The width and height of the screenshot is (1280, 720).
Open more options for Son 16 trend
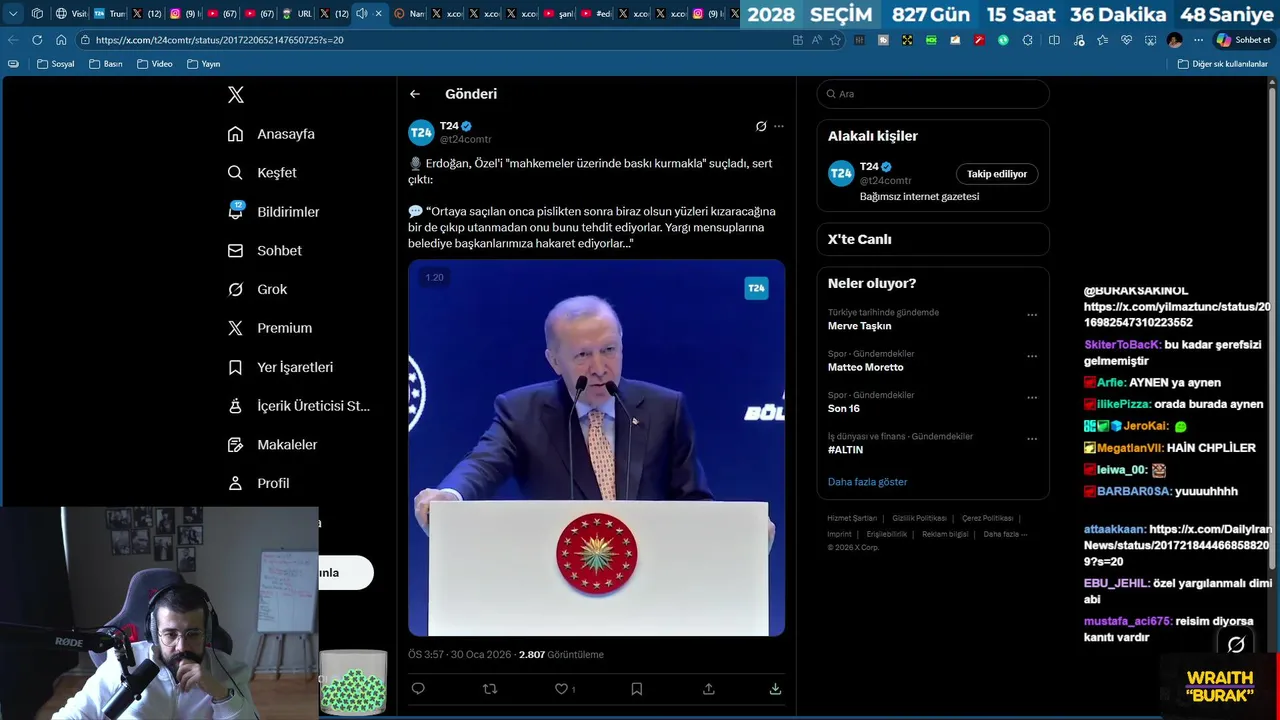click(x=1032, y=397)
